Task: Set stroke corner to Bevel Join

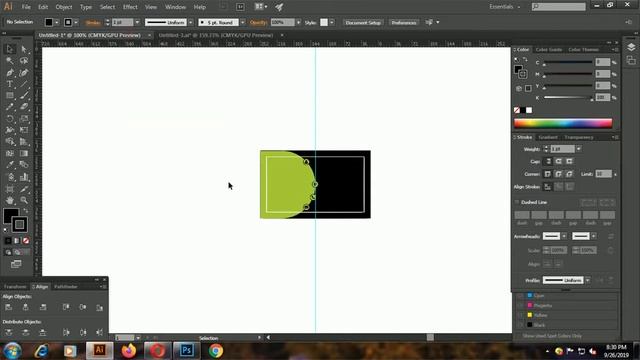Action: click(x=569, y=174)
